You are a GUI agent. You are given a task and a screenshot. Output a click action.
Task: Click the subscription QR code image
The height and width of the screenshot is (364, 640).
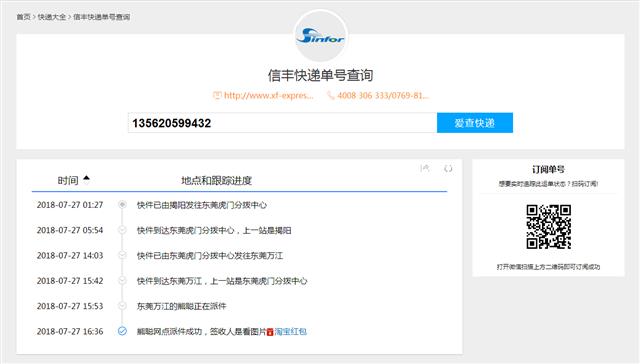[x=548, y=227]
